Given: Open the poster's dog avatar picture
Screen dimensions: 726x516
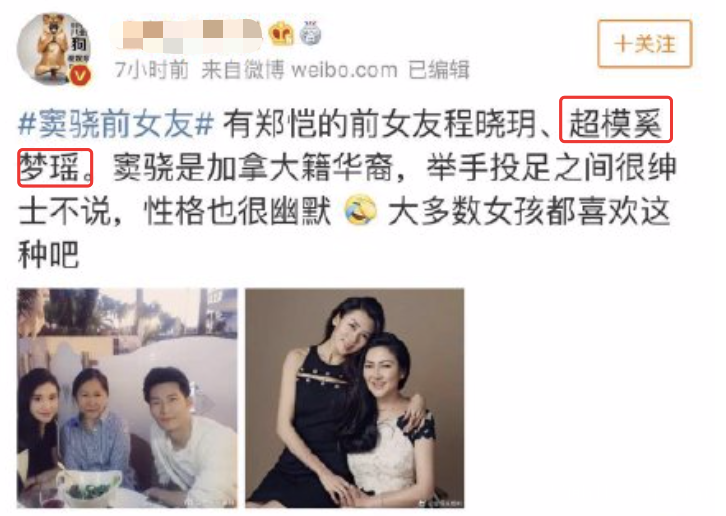Looking at the screenshot, I should tap(54, 49).
